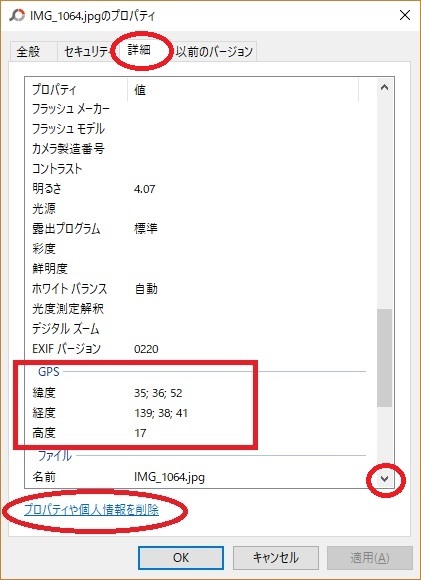The width and height of the screenshot is (421, 580).
Task: Close the properties dialog with X
Action: pos(405,15)
